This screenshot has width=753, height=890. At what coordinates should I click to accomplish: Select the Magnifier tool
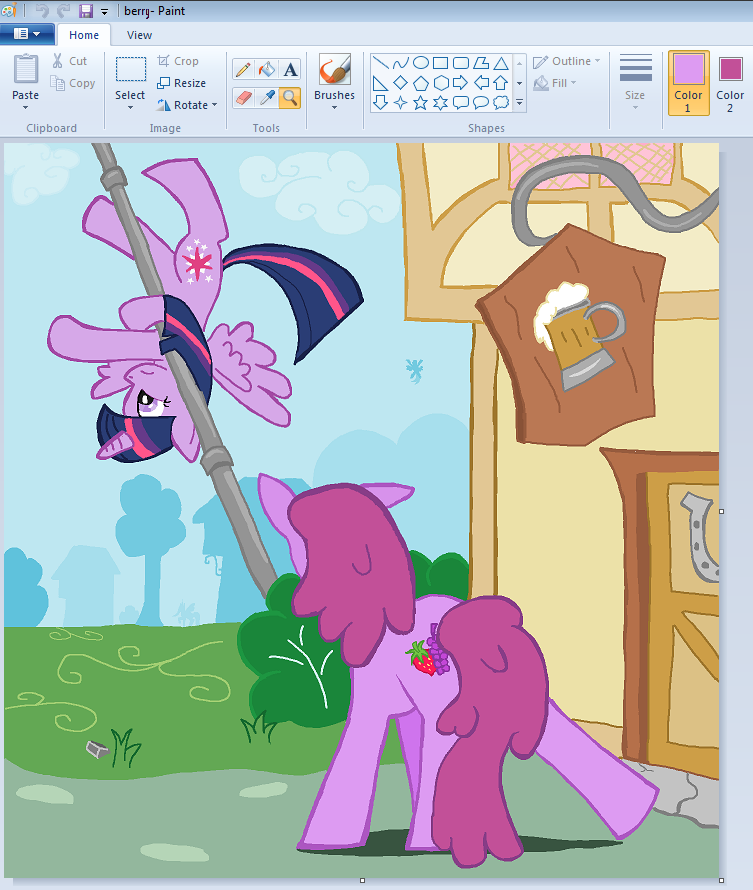click(290, 98)
